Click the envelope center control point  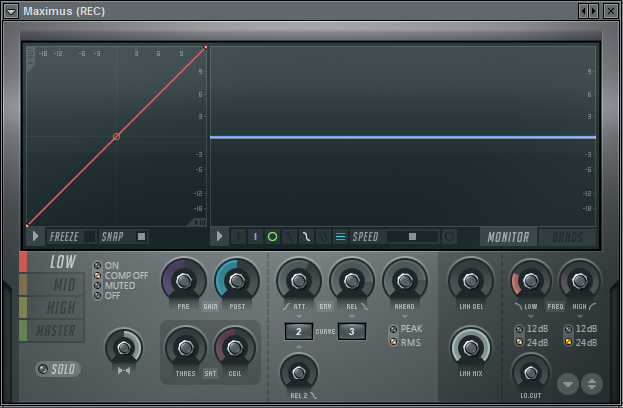(x=116, y=136)
